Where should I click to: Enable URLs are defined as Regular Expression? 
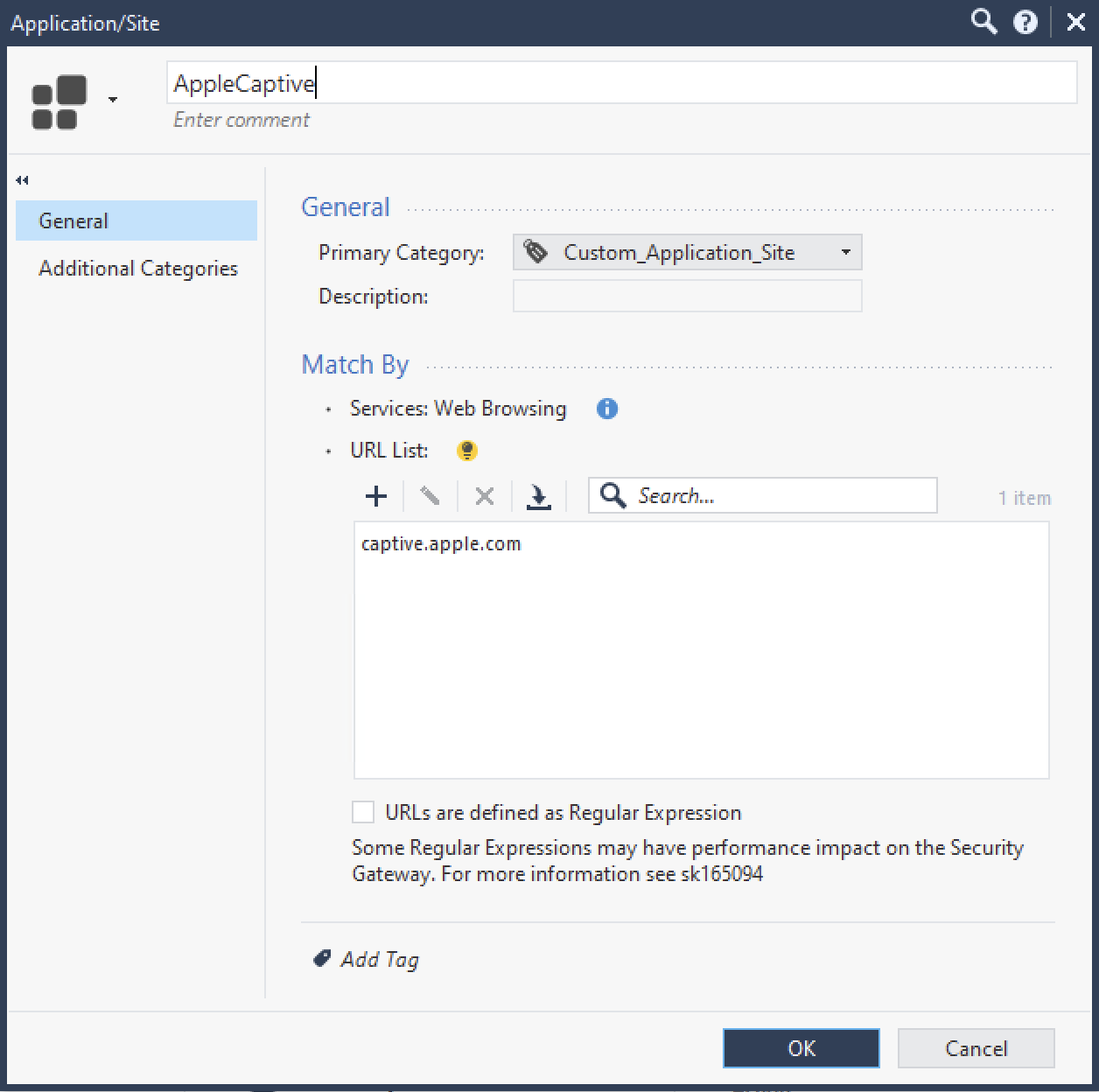(x=363, y=812)
